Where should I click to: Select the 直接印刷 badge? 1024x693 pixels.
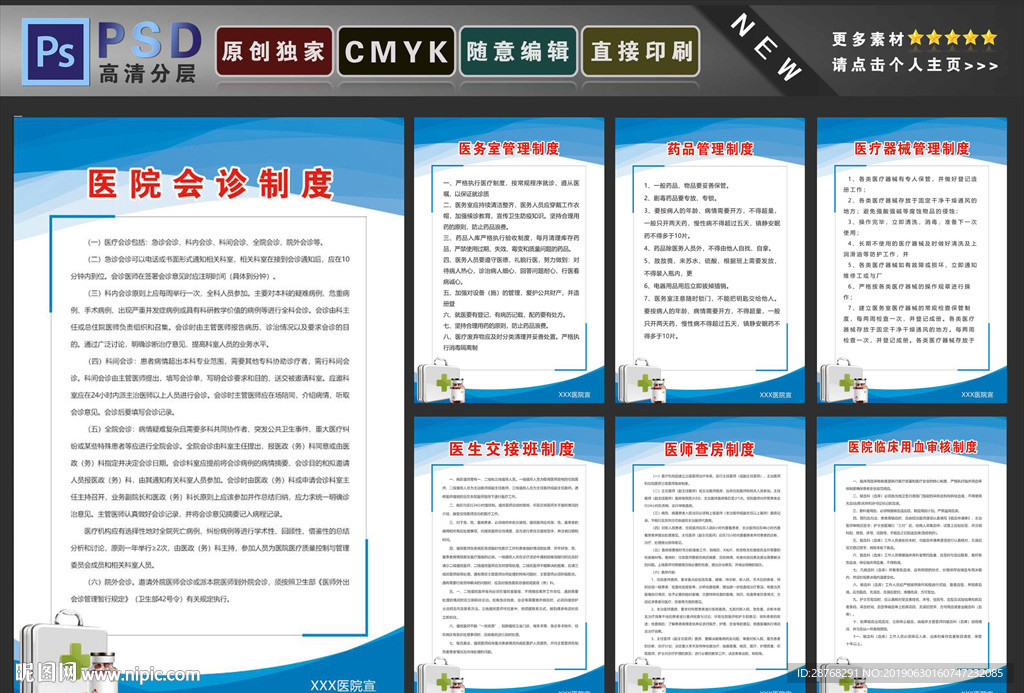click(x=640, y=52)
